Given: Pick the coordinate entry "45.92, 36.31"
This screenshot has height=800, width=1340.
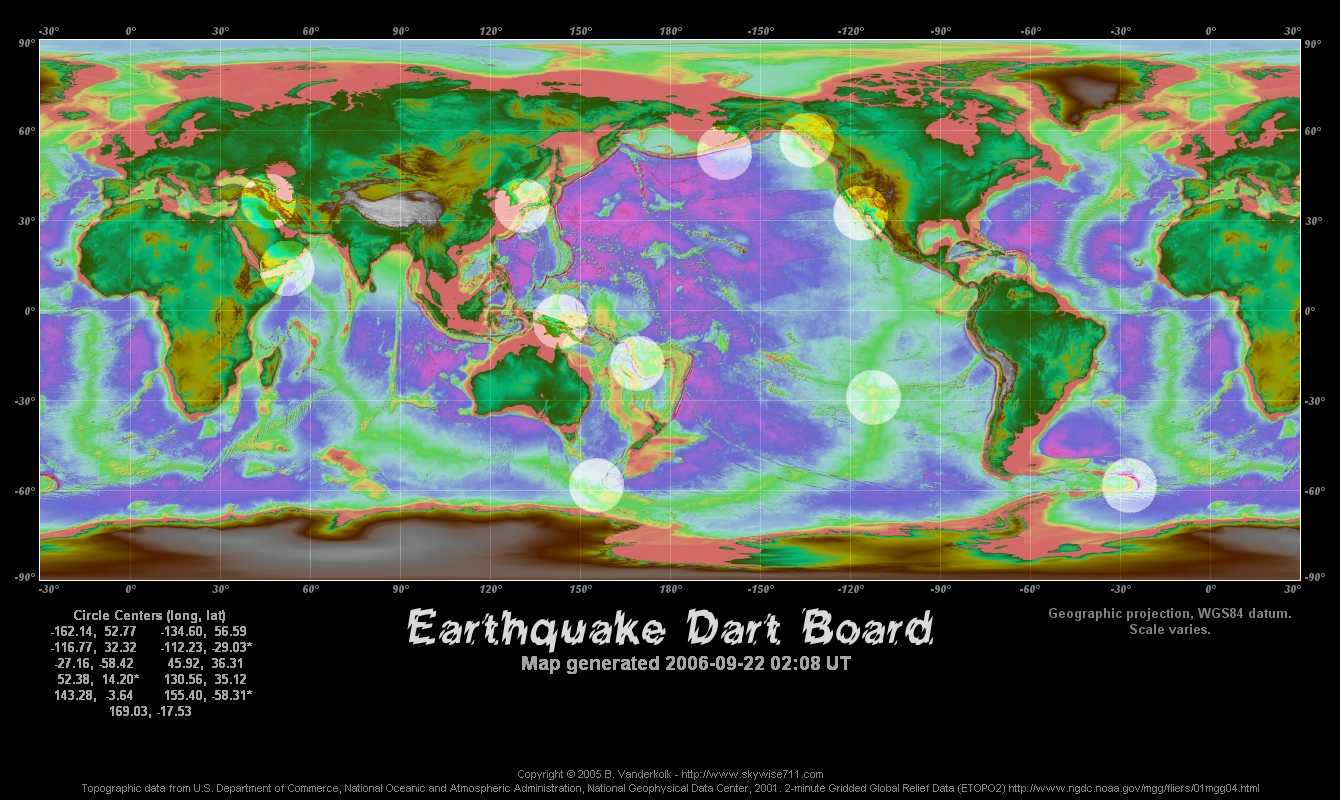Looking at the screenshot, I should [205, 664].
